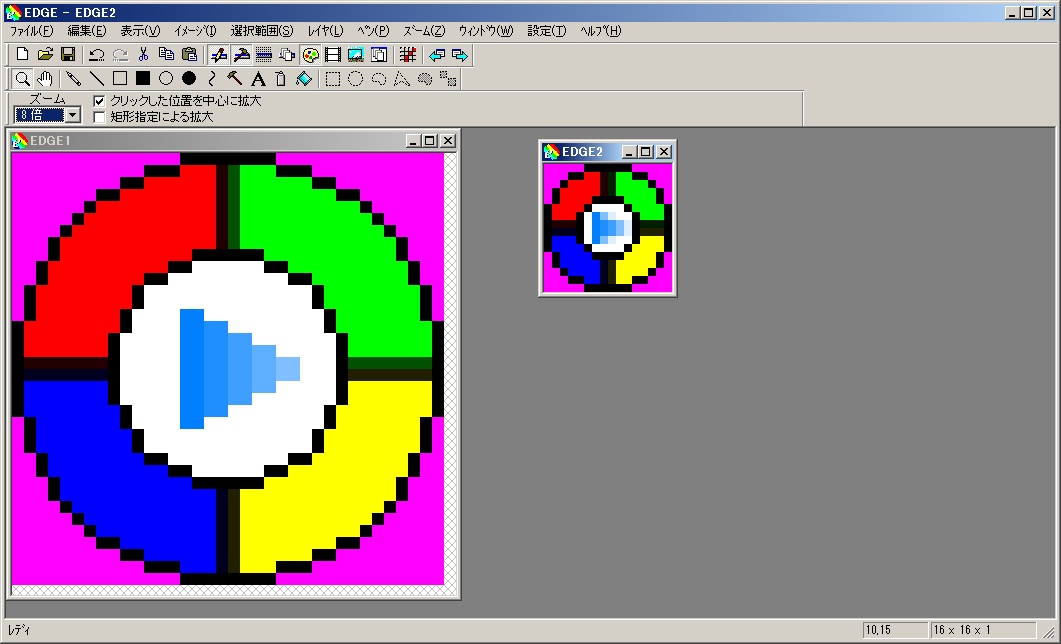The width and height of the screenshot is (1061, 644).
Task: Select the text tool
Action: tap(258, 79)
